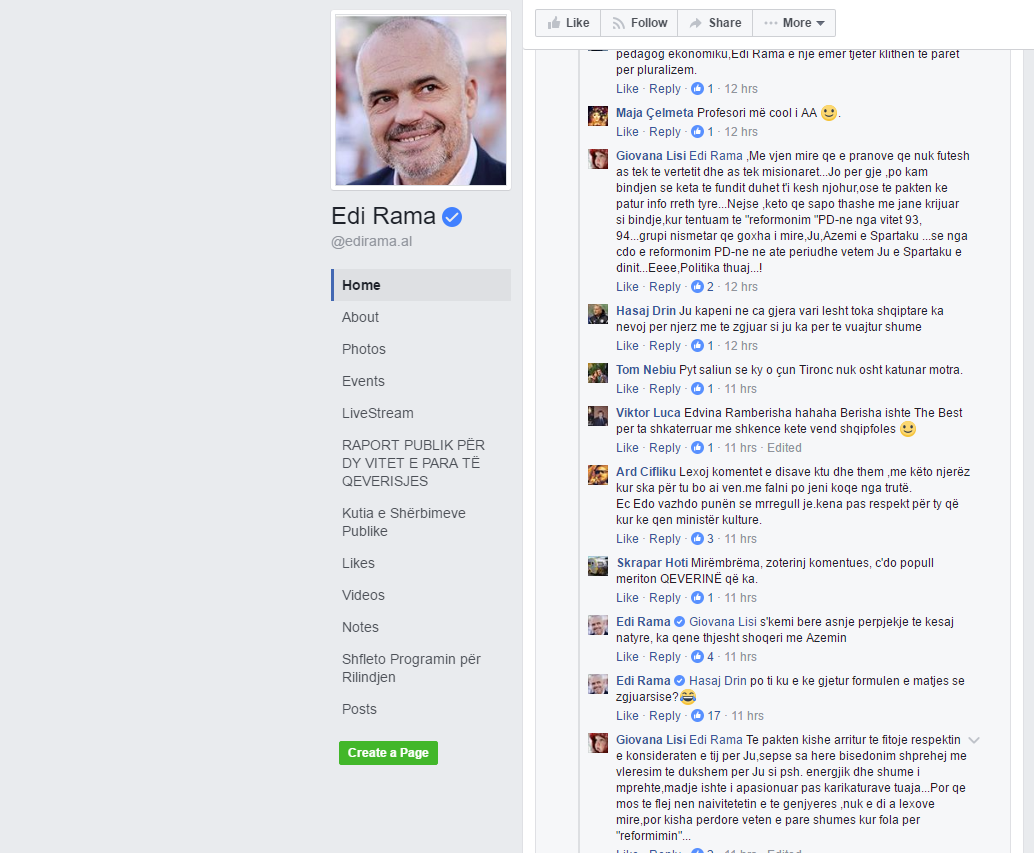Open Maja Çelmeta's profile avatar

point(597,116)
